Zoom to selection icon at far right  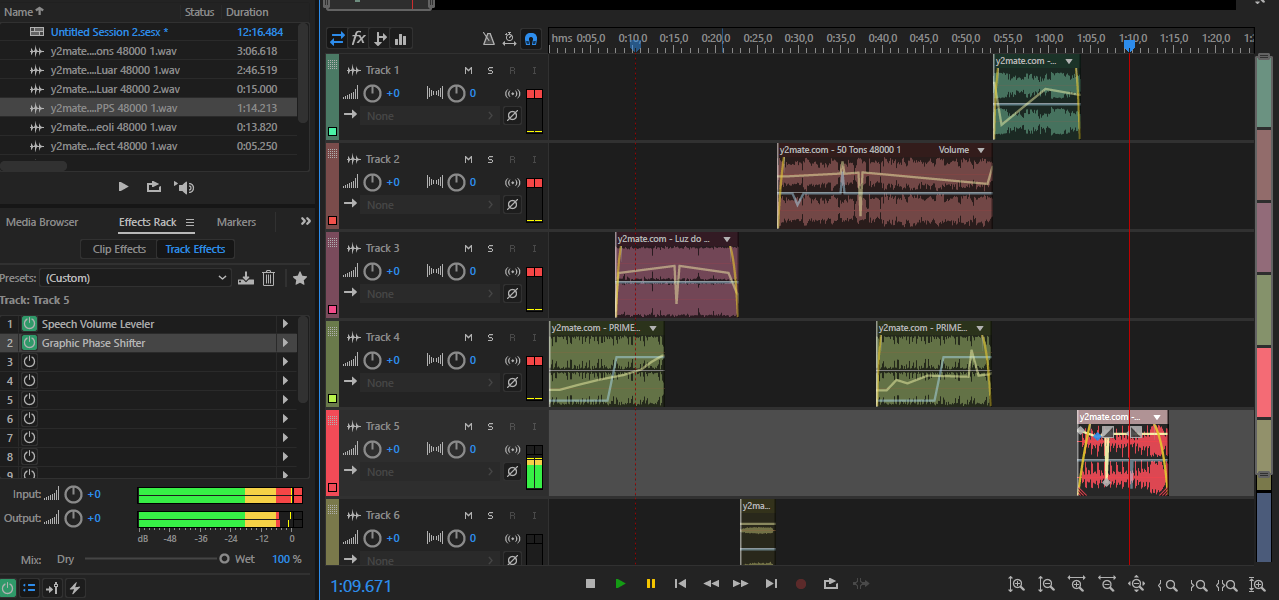pos(1258,584)
